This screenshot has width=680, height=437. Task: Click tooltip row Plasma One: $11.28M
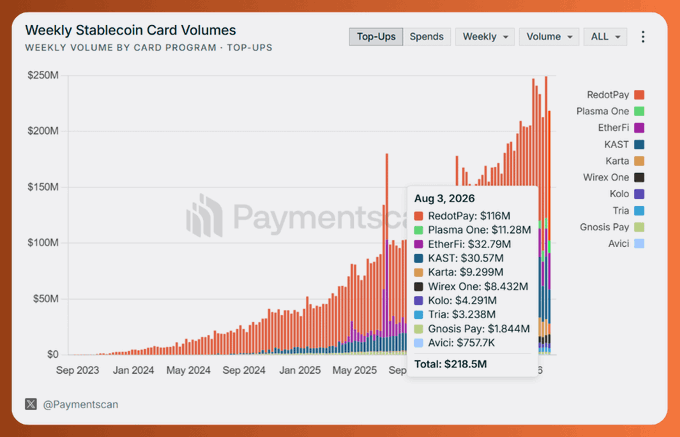(x=473, y=230)
